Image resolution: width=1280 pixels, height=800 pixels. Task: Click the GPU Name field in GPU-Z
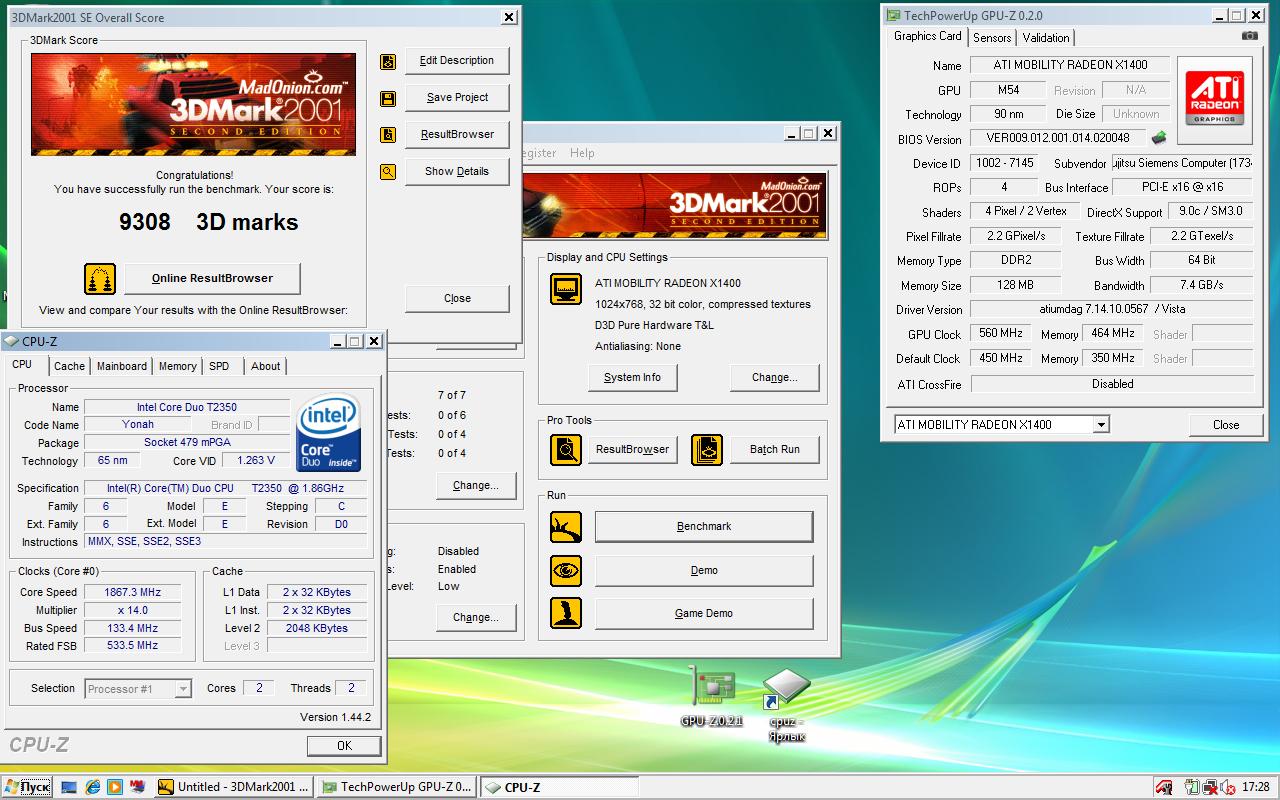point(1070,65)
